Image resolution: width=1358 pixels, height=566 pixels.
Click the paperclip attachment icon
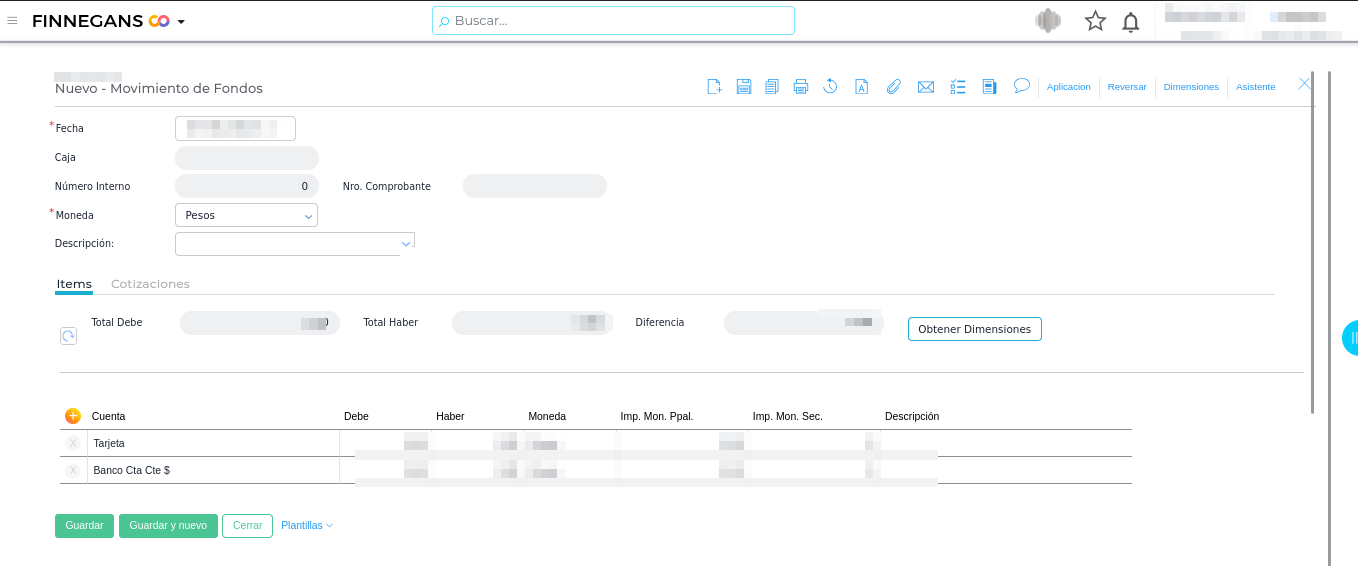click(x=894, y=87)
